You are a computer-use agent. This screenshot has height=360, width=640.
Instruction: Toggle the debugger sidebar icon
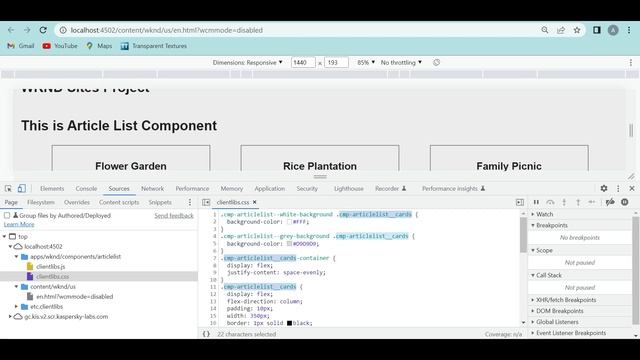tap(520, 202)
